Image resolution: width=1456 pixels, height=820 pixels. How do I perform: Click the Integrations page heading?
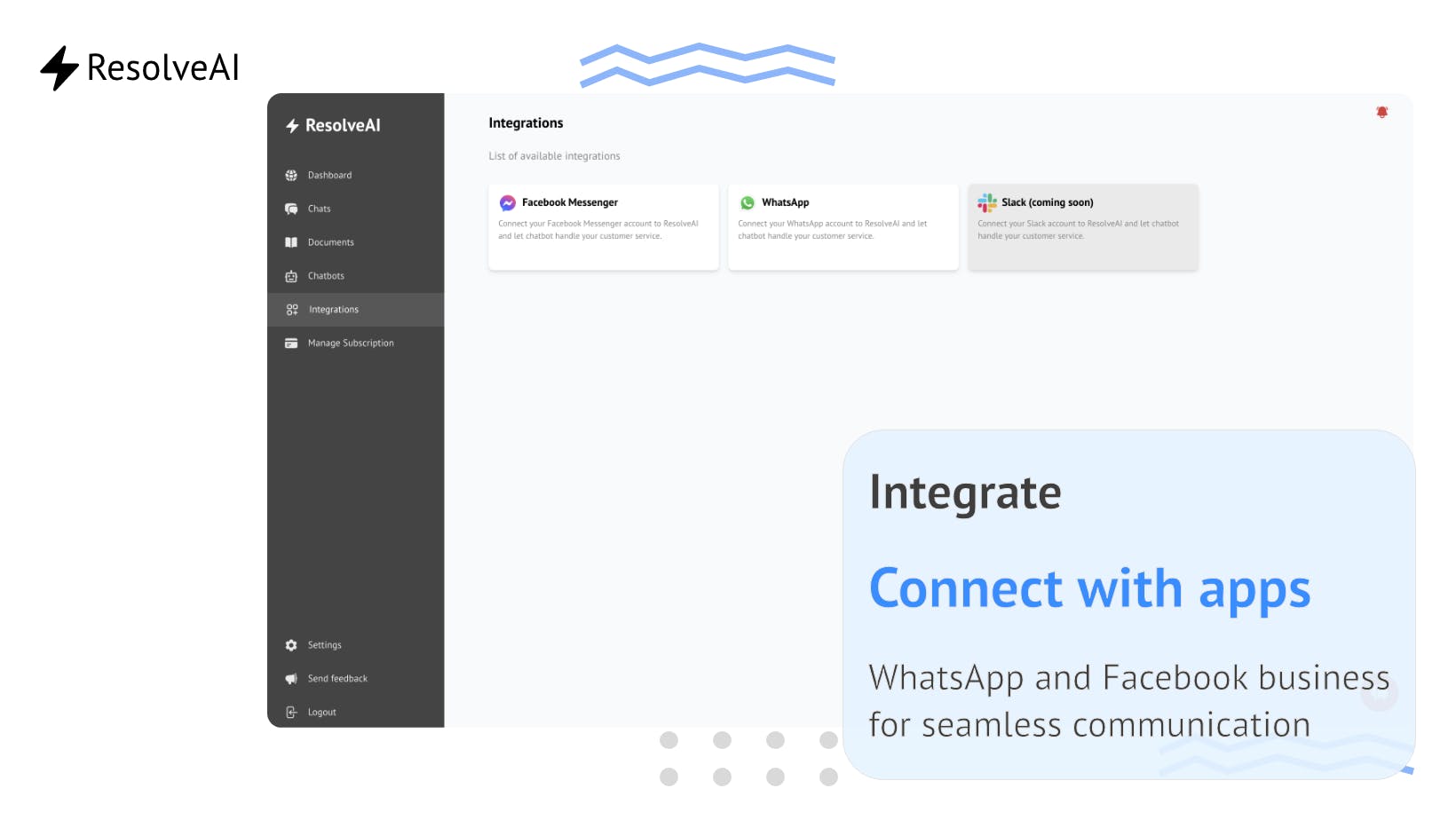tap(526, 123)
